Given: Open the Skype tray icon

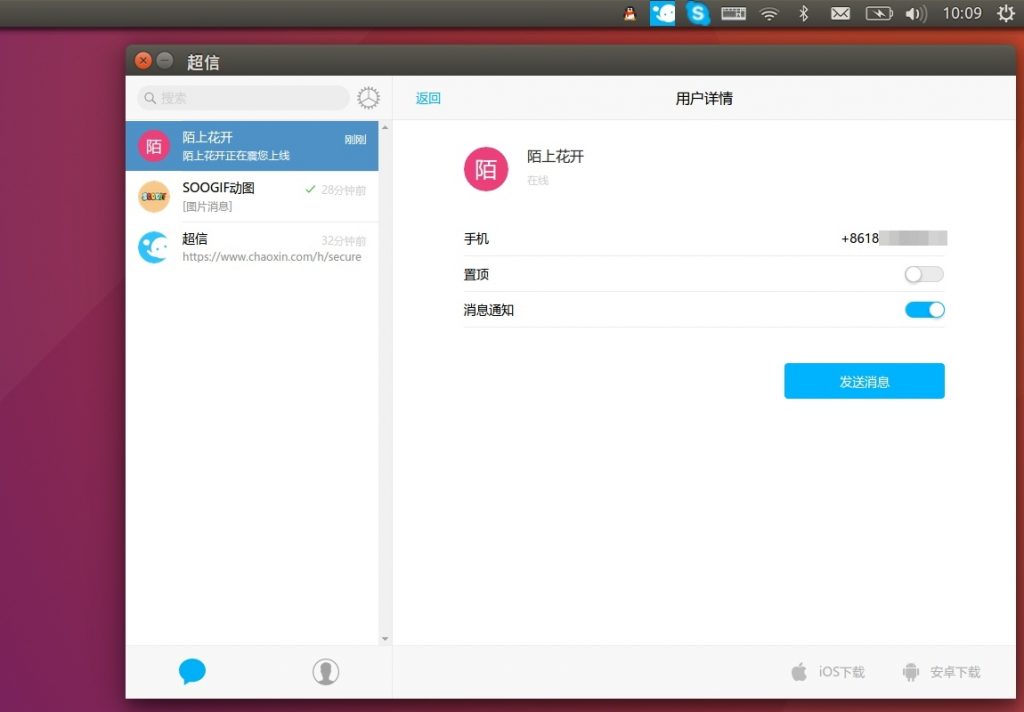Looking at the screenshot, I should 698,14.
